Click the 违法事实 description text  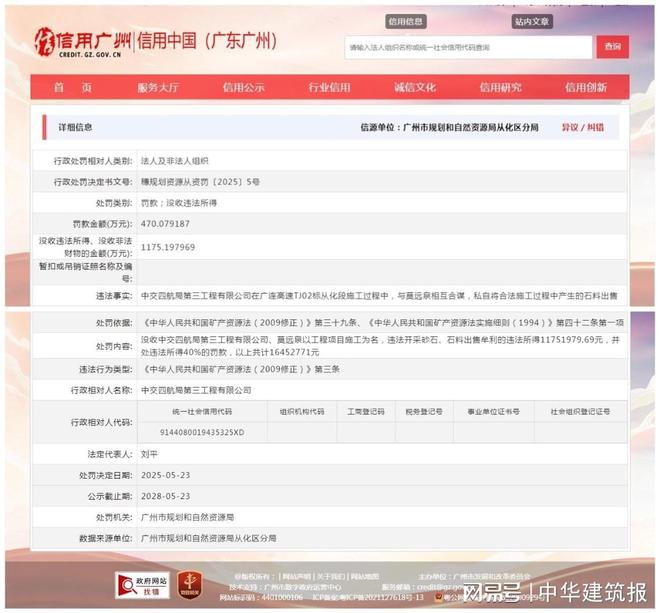(x=379, y=296)
